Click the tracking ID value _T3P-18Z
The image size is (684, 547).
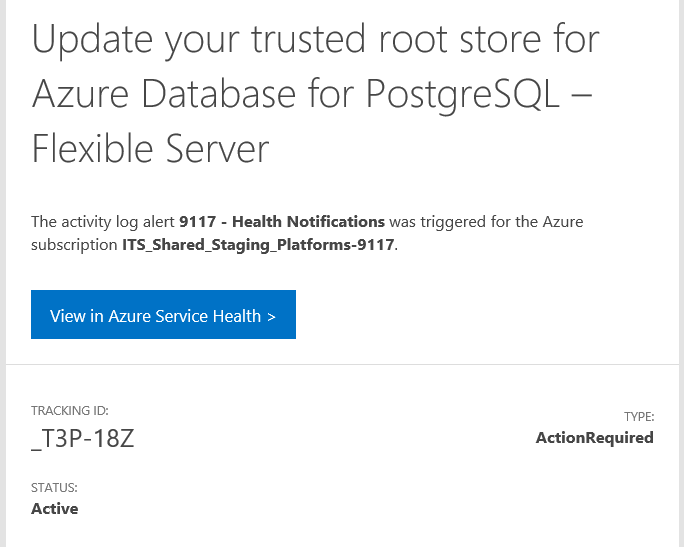tap(82, 437)
